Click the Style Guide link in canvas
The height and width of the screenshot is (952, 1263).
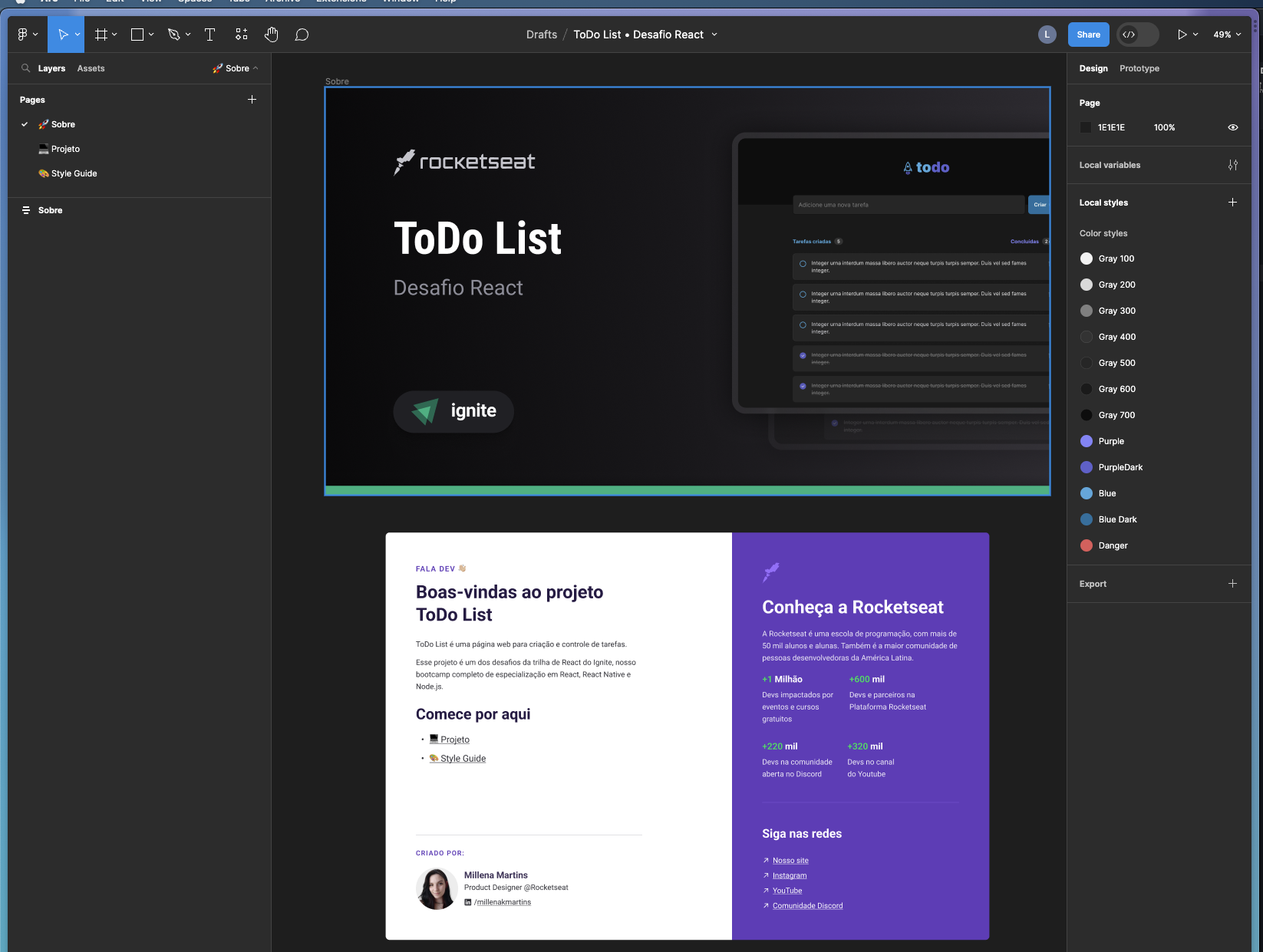pos(458,758)
